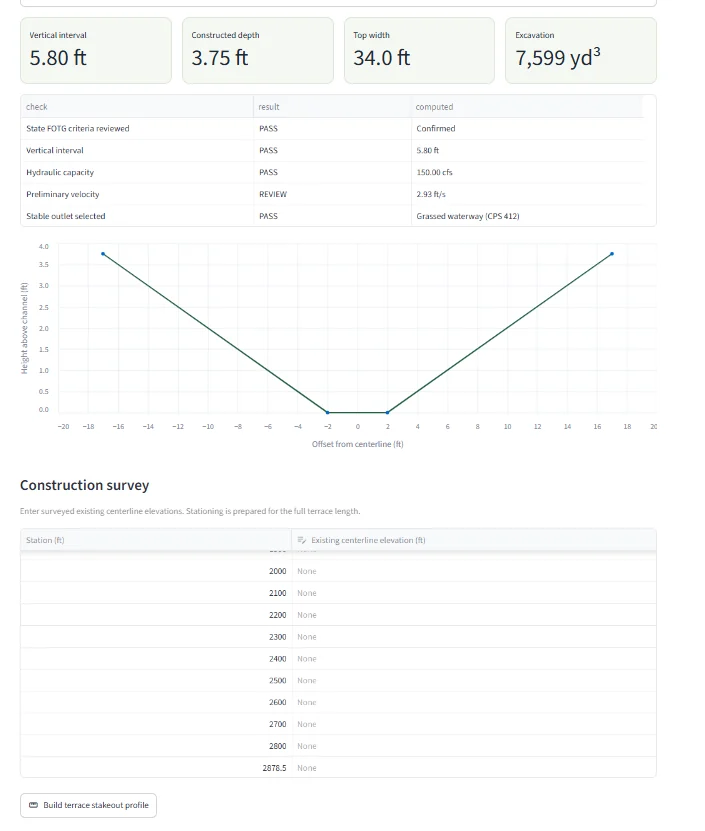Select station cell 2300
The width and height of the screenshot is (705, 831).
[156, 636]
